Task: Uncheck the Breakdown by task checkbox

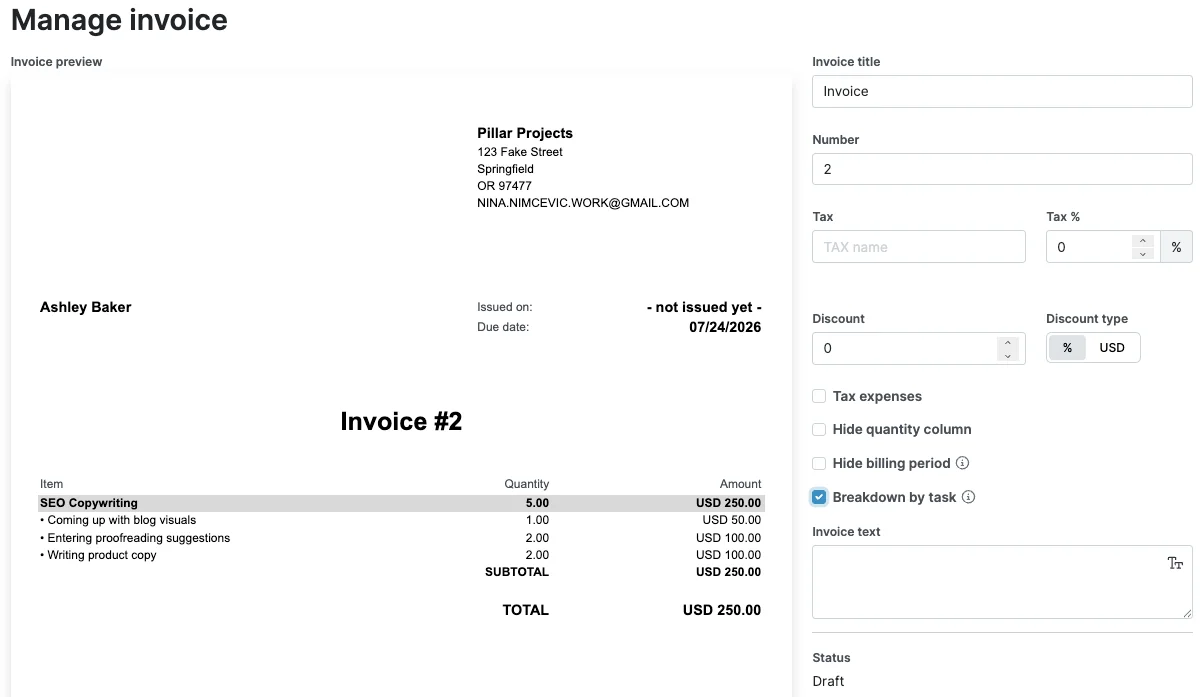Action: (819, 497)
